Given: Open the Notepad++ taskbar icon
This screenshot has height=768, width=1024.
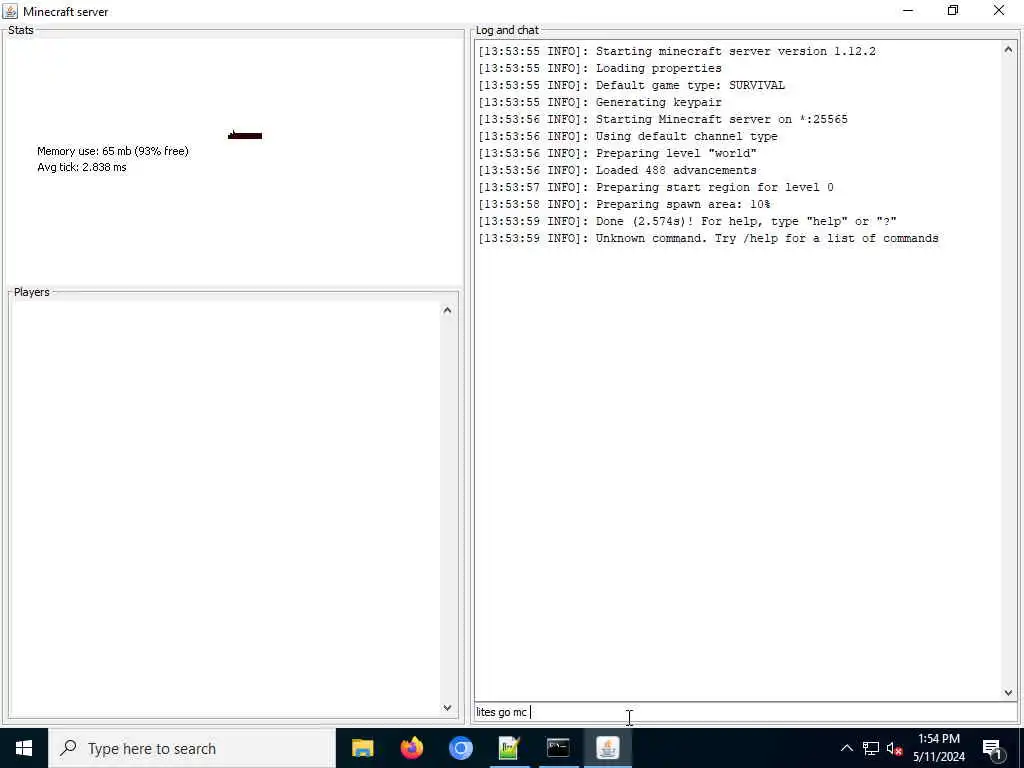Looking at the screenshot, I should 509,748.
